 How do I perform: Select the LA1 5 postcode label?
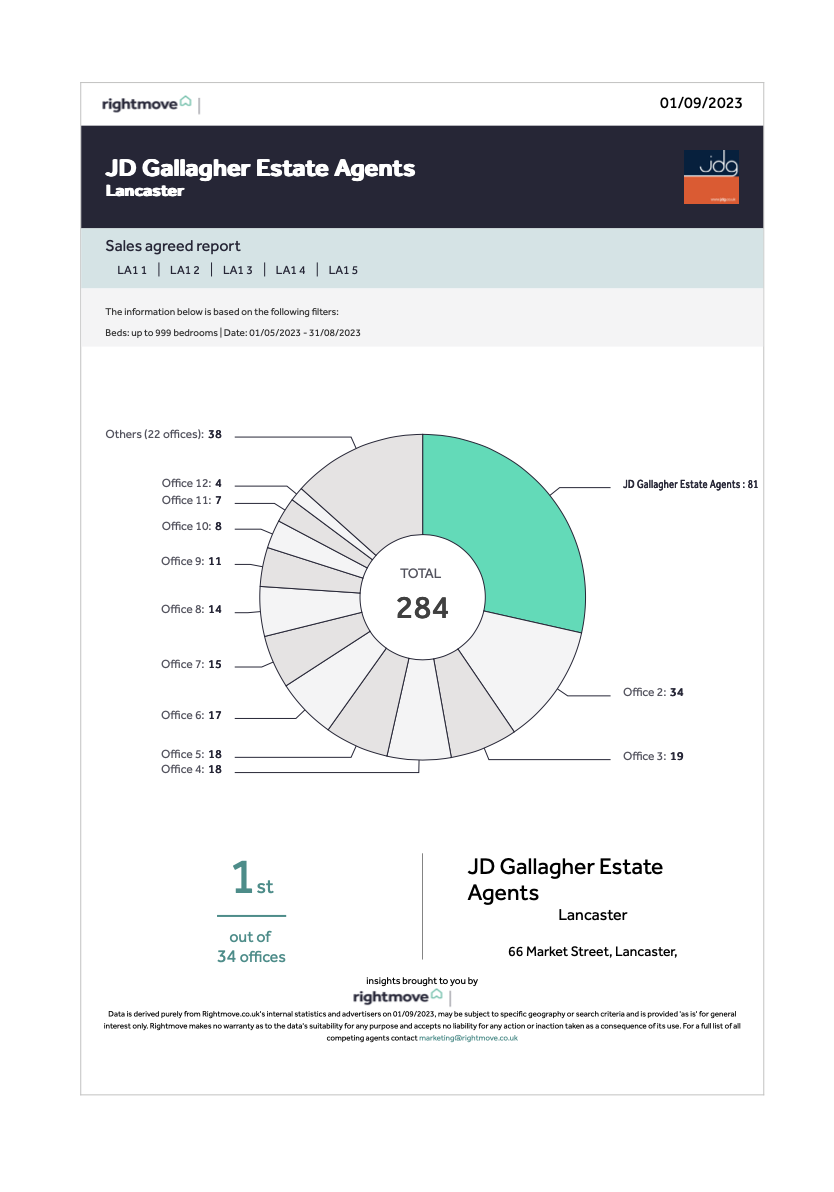343,270
